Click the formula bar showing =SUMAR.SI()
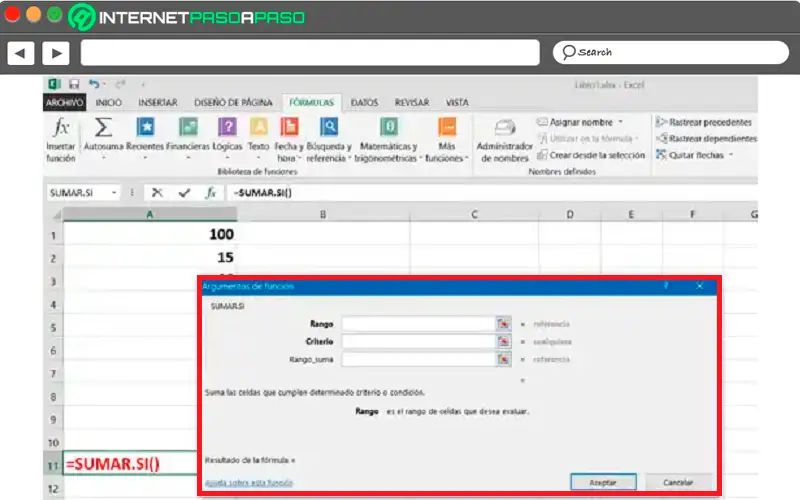This screenshot has height=500, width=800. coord(491,193)
